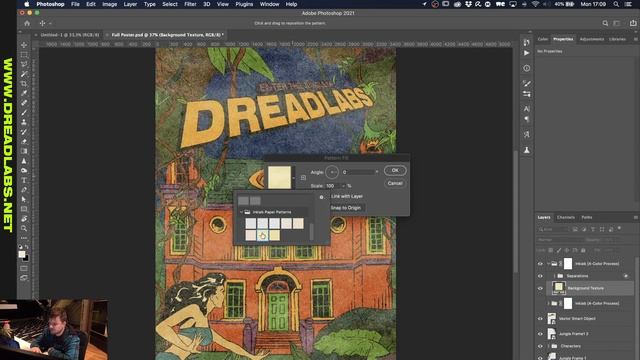Select the Lasso tool
This screenshot has height=360, width=640.
(x=24, y=64)
